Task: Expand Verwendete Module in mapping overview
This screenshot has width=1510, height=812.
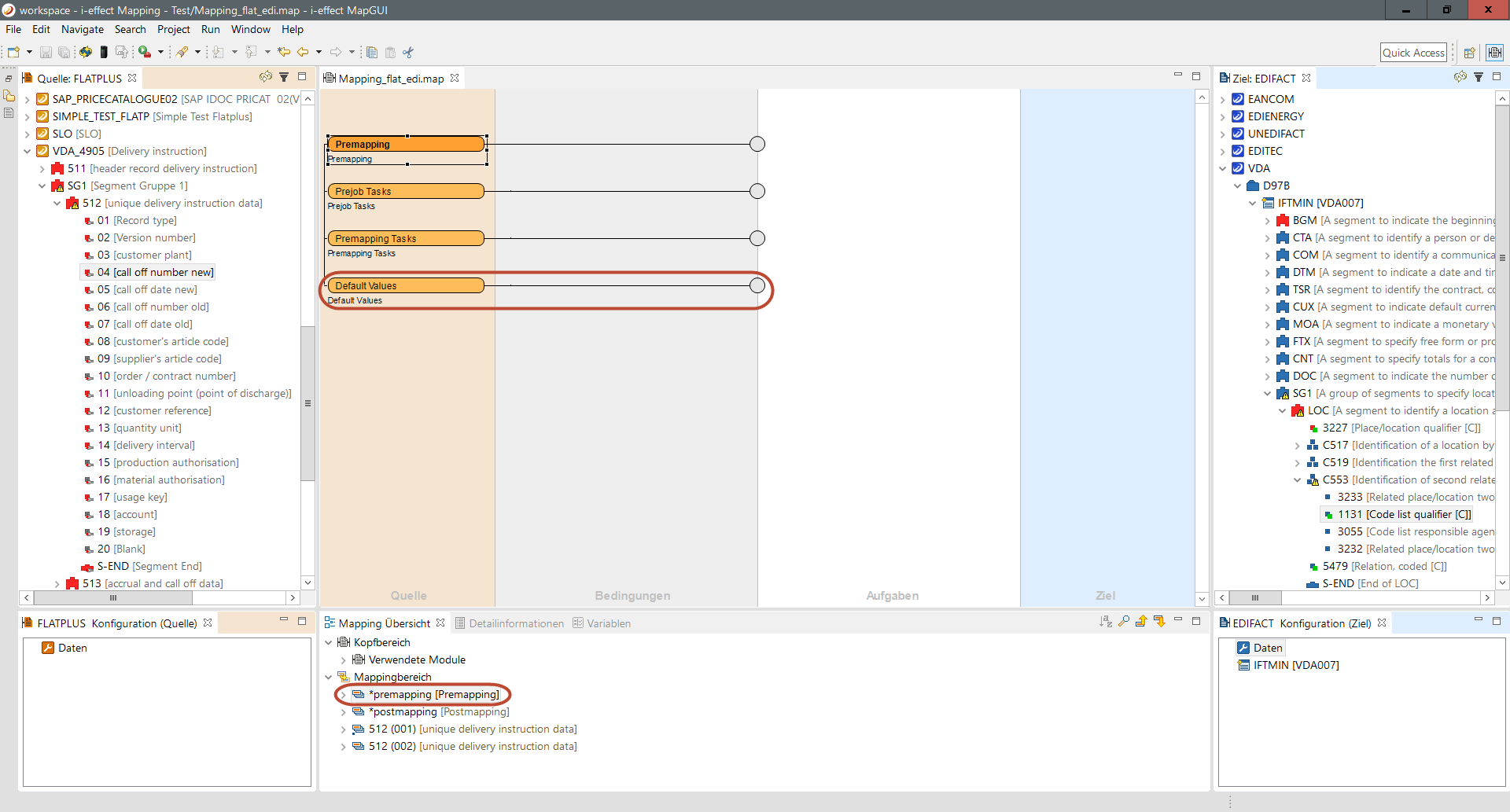Action: click(x=343, y=660)
